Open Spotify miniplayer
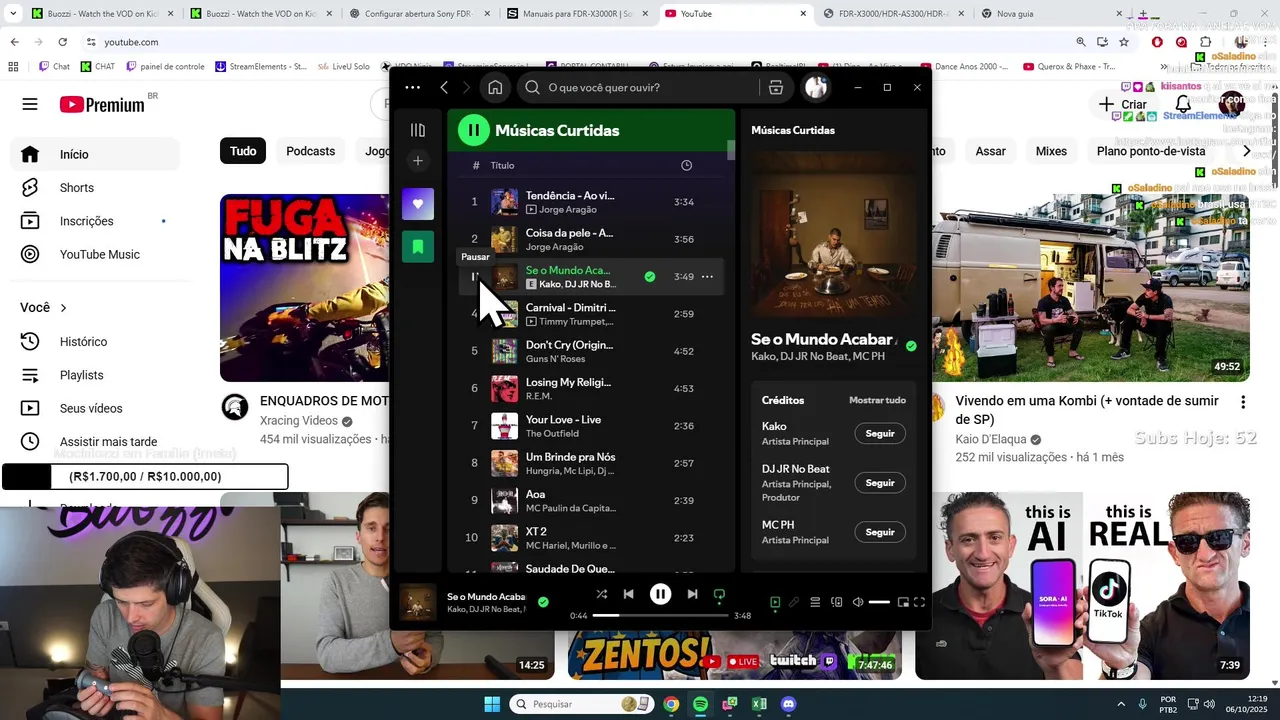This screenshot has height=720, width=1280. click(x=903, y=602)
